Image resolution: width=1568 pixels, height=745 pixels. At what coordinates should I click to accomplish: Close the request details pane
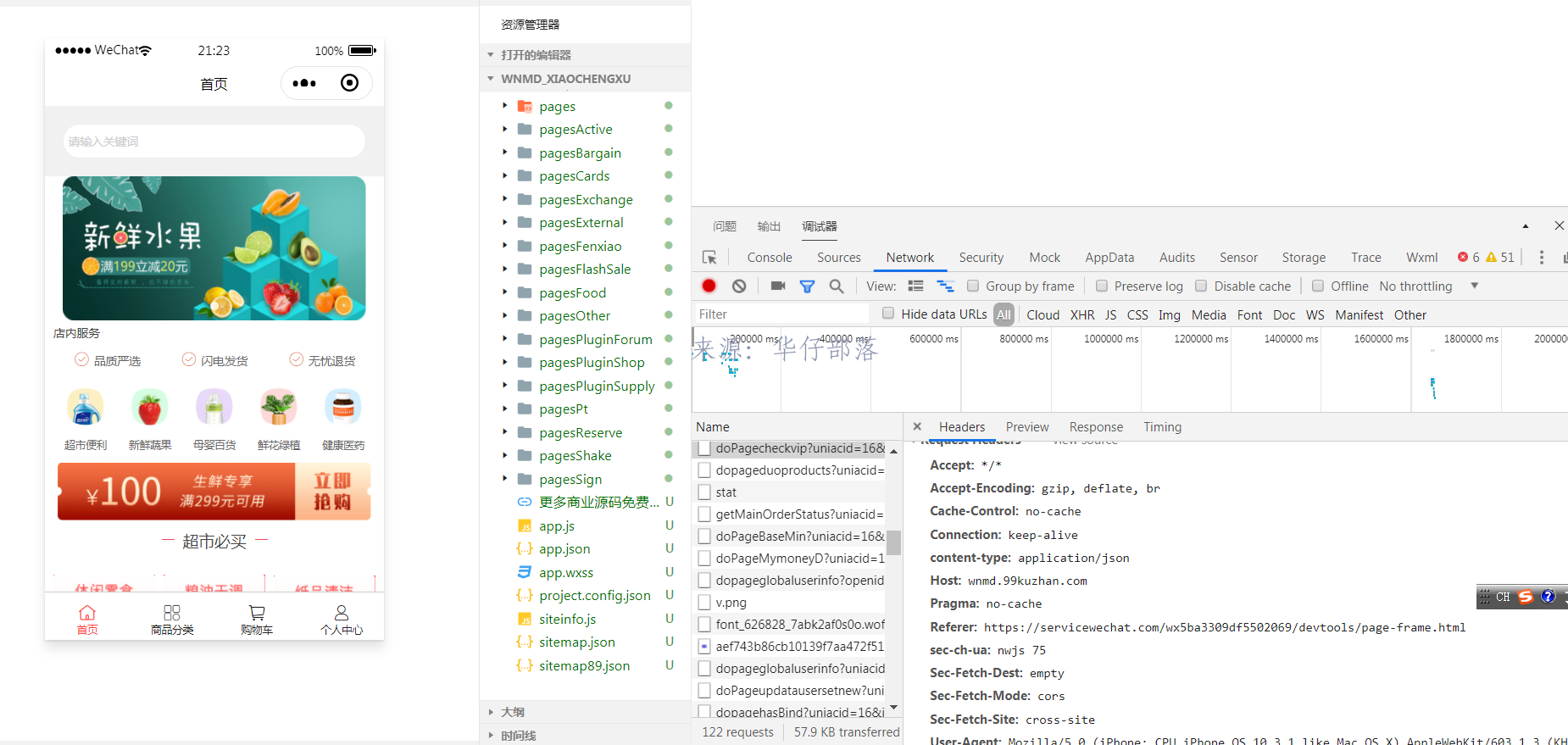(917, 426)
